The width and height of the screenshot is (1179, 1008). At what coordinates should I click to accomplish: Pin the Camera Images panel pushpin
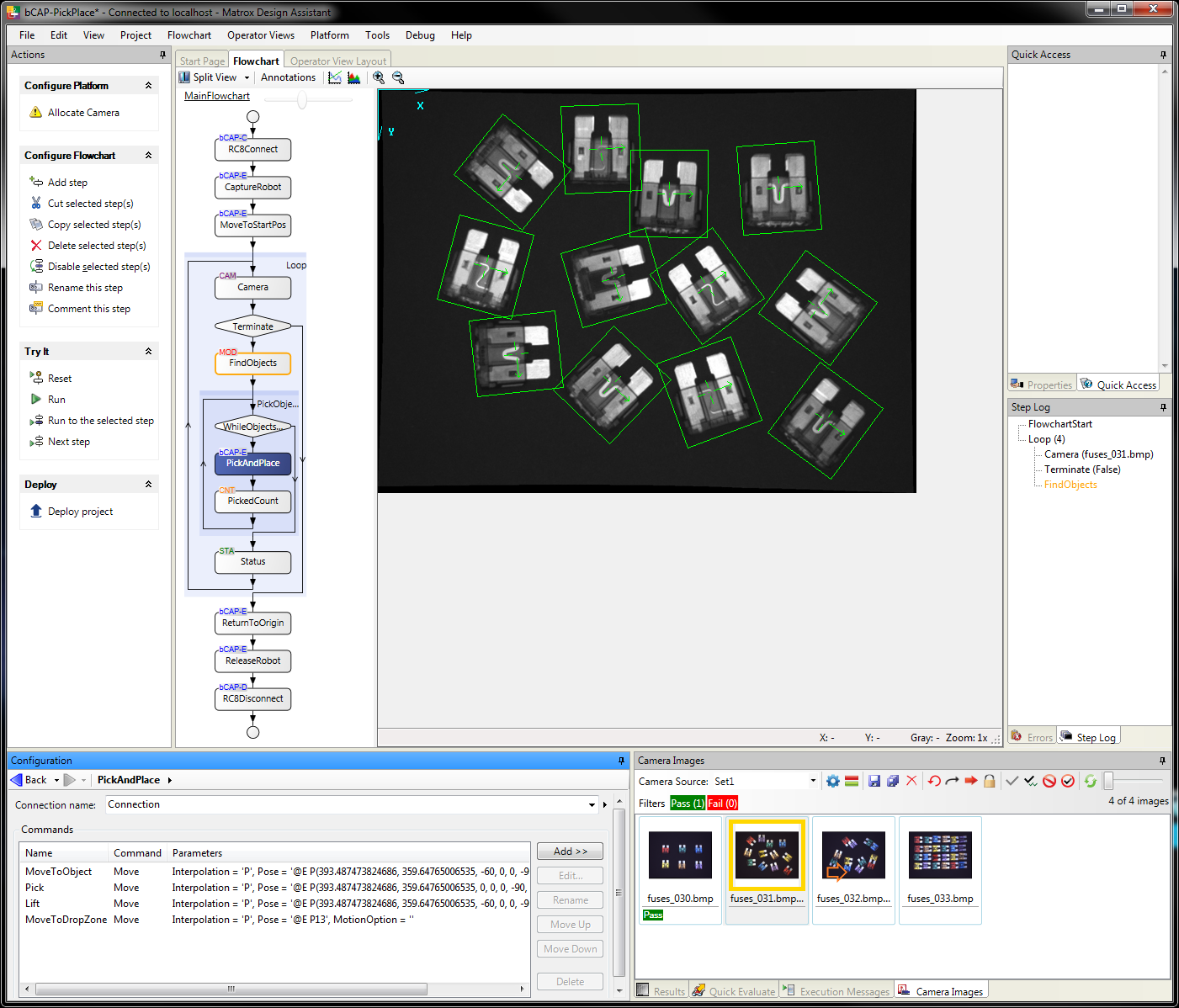click(1163, 761)
